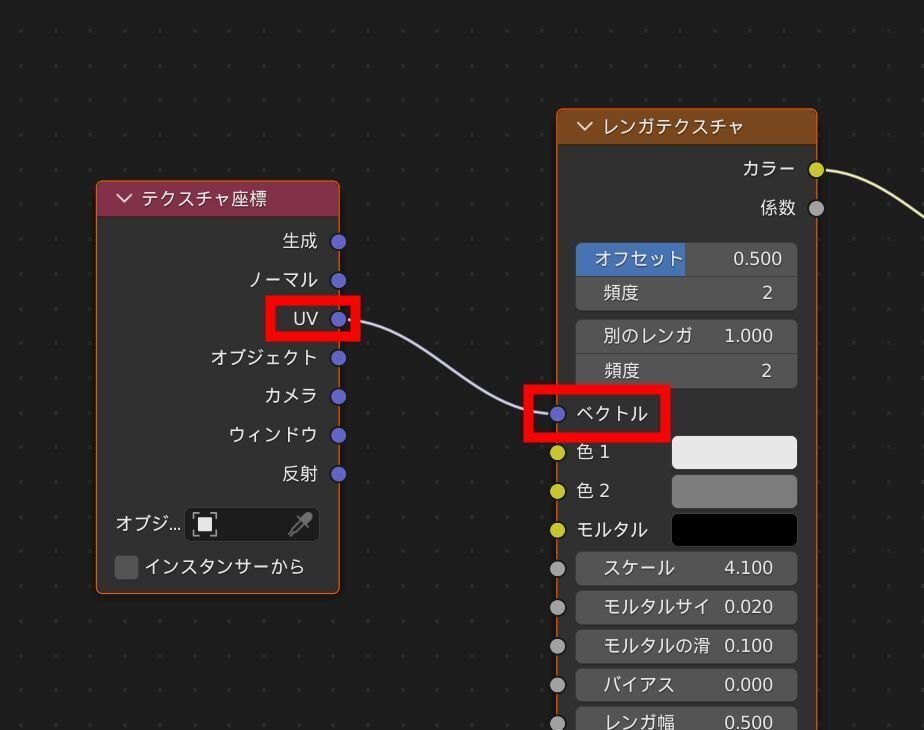Adjust the 別のレンガ 1.000 slider

[x=687, y=336]
